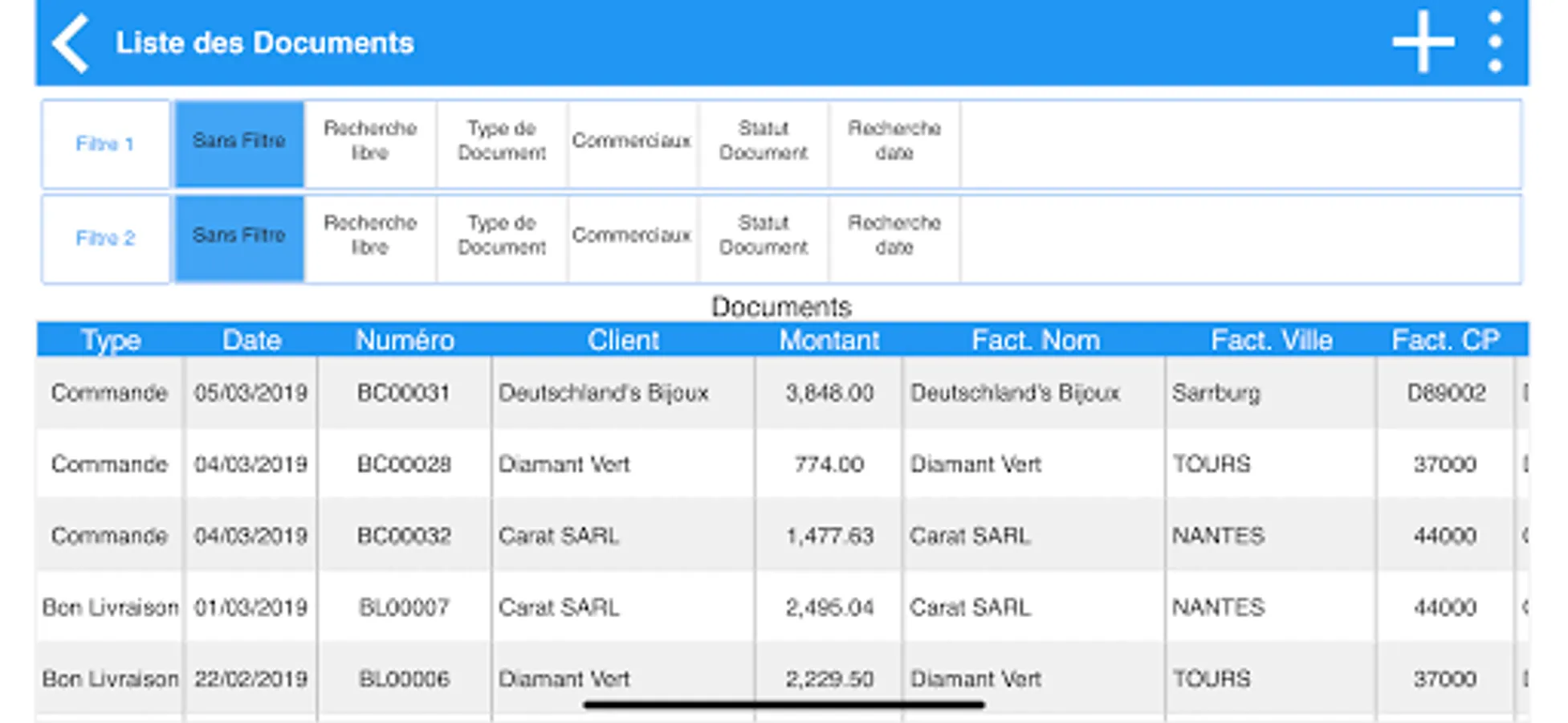Click amount 774.00

829,464
